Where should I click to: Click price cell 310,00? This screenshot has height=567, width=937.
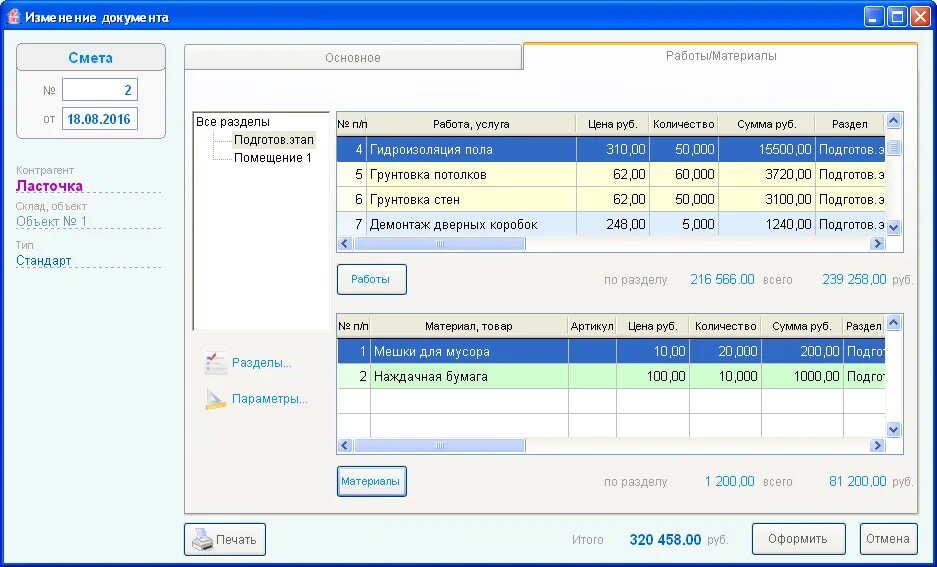pos(613,149)
